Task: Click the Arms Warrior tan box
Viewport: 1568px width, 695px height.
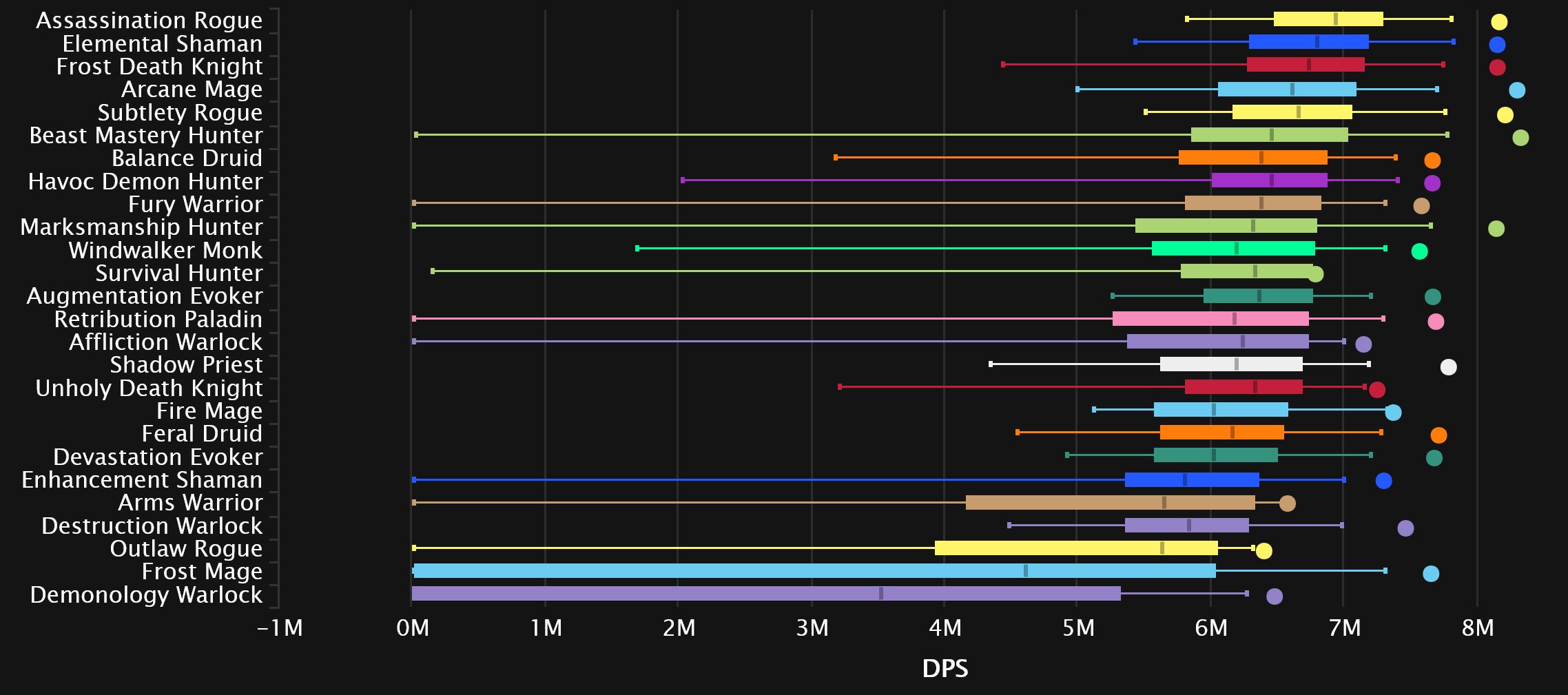Action: (x=1109, y=503)
